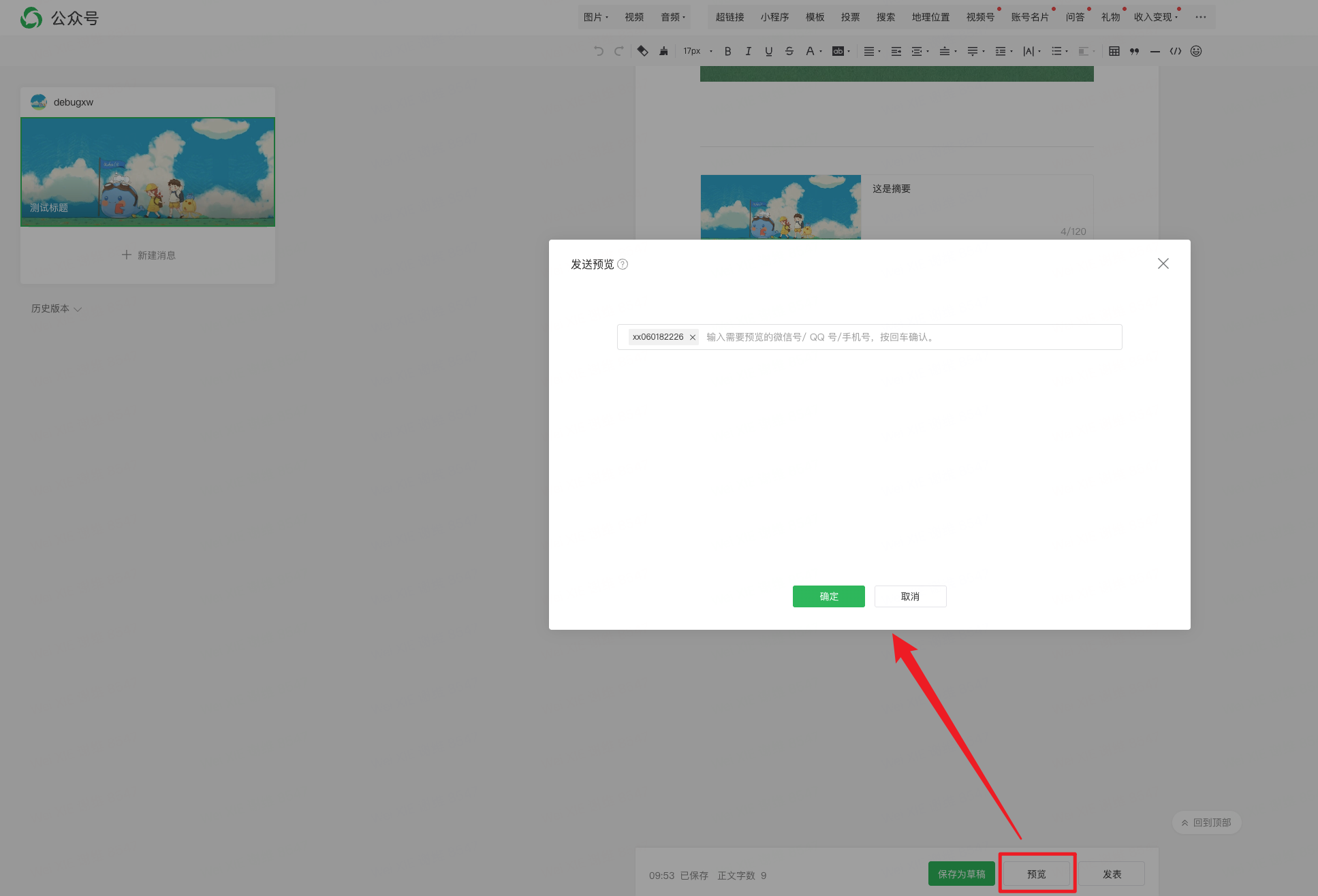Open the text background highlight color
1318x896 pixels.
pos(838,51)
